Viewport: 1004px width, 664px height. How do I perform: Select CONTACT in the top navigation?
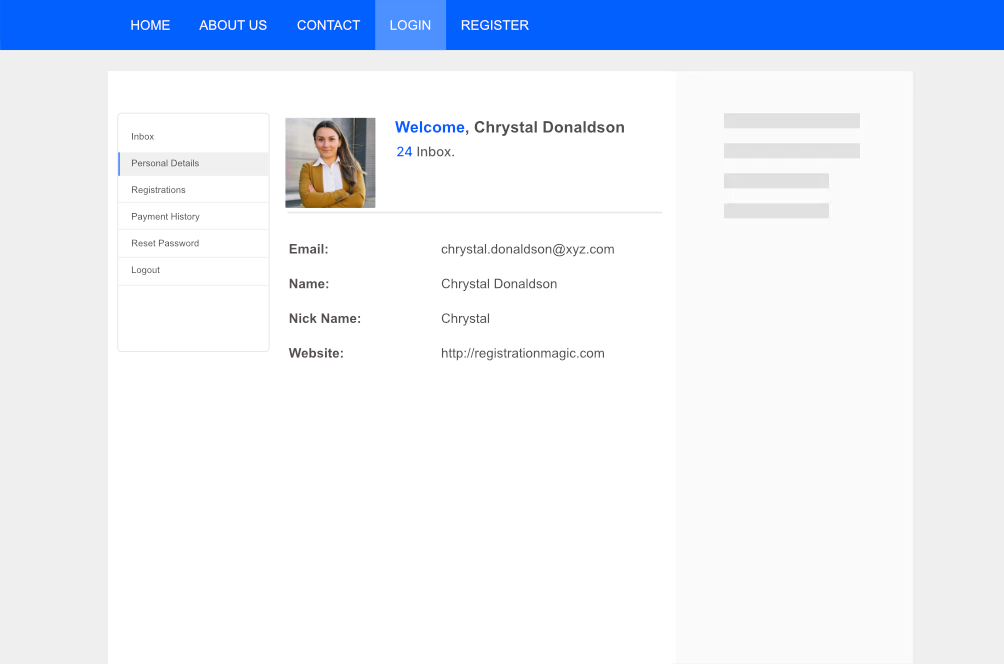click(328, 25)
